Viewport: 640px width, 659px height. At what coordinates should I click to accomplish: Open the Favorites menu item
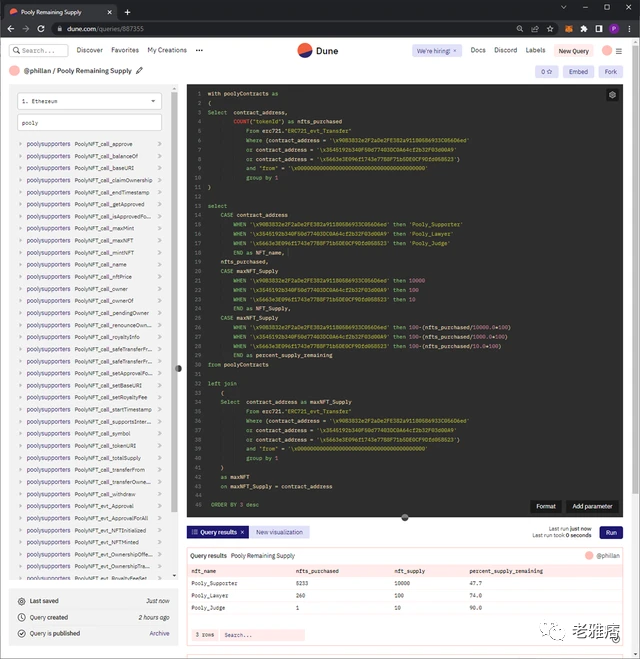(x=125, y=50)
